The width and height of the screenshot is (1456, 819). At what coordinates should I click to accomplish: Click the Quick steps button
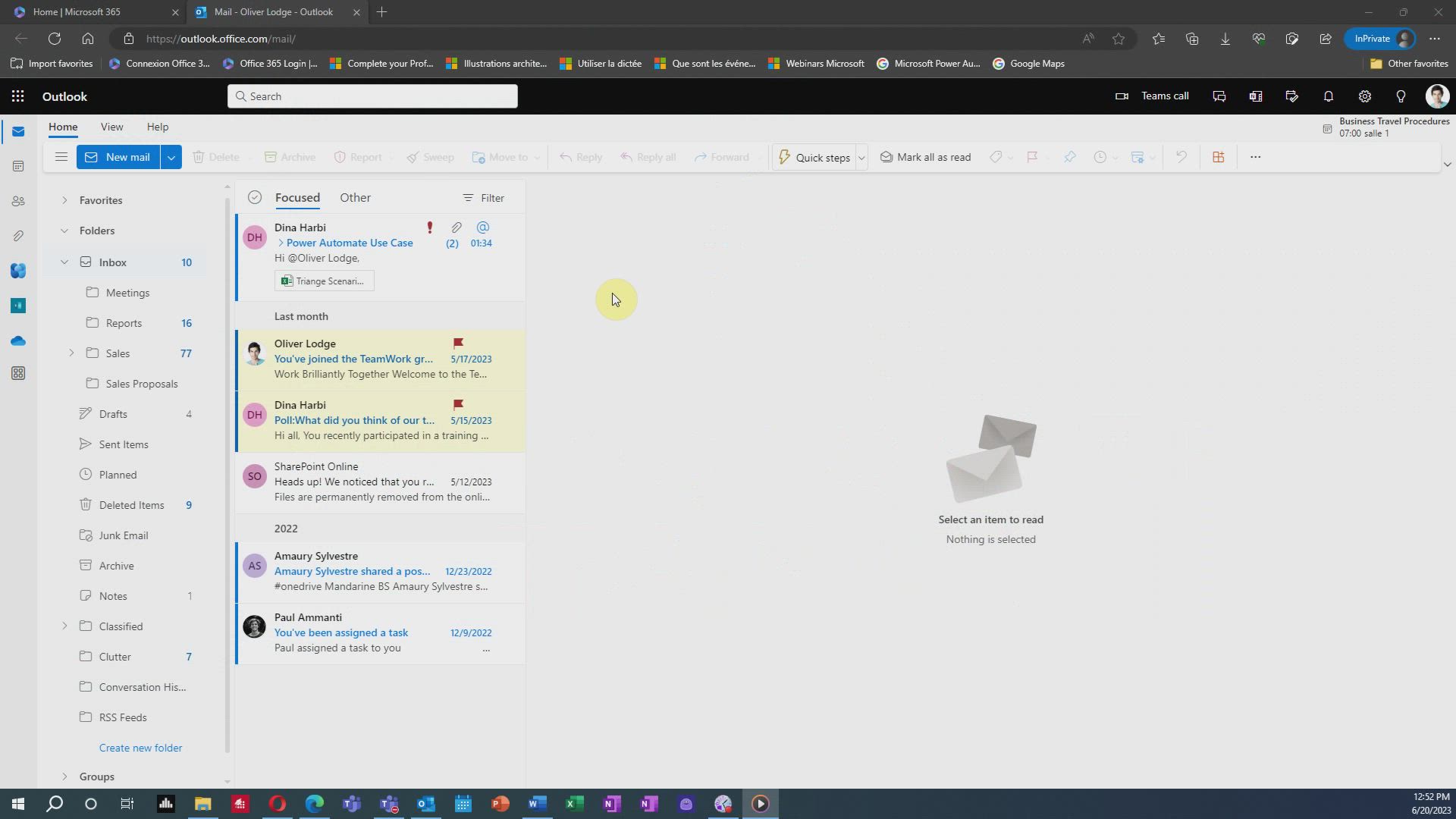pyautogui.click(x=814, y=157)
